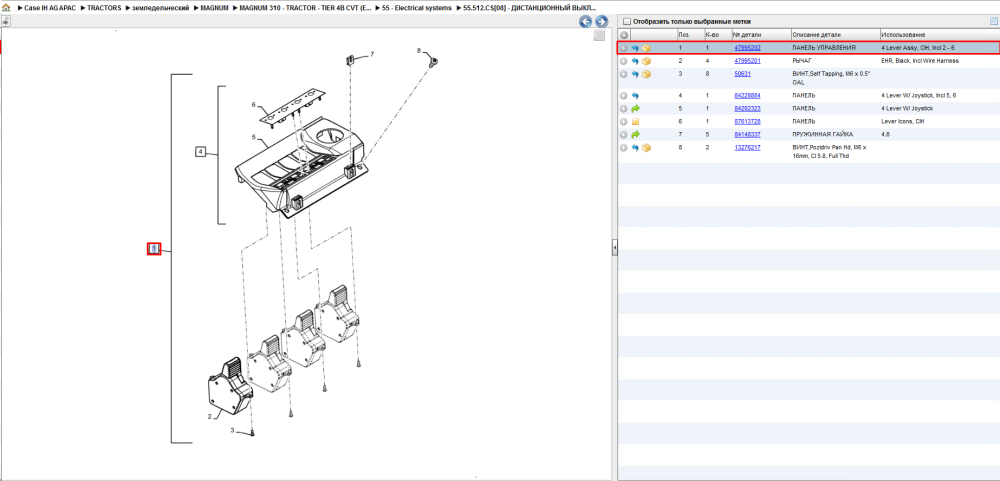The image size is (1000, 481).
Task: Select 'РЫЧАГ' description cell
Action: (802, 61)
